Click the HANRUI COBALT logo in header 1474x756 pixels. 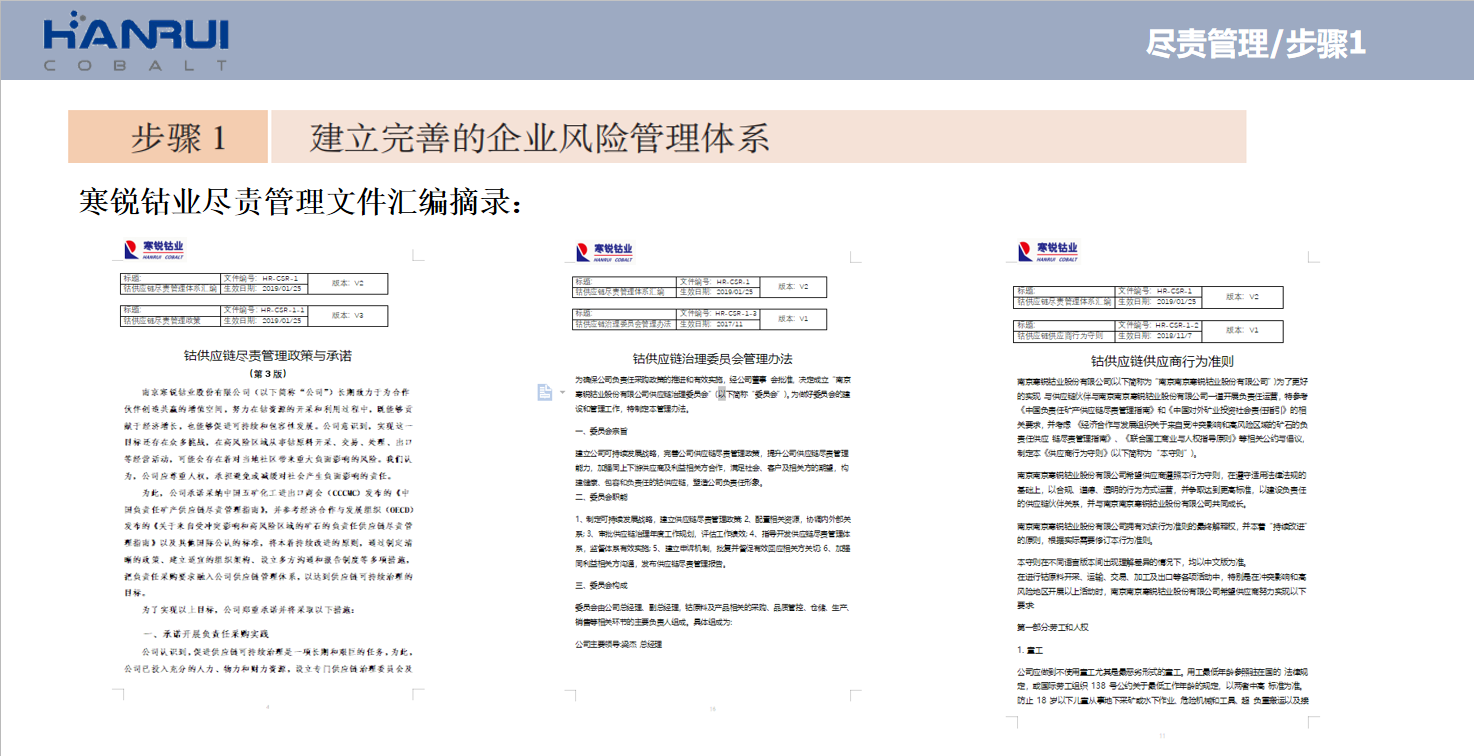(137, 43)
